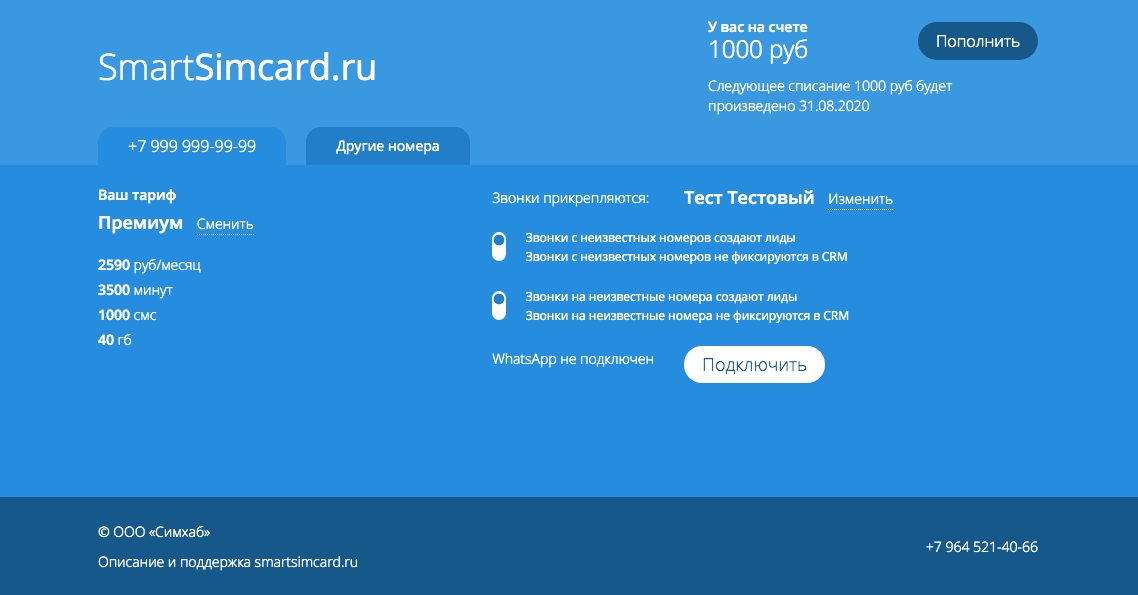Screen dimensions: 1138x595
Task: Click Изменить next to Тест Тестовый
Action: pyautogui.click(x=860, y=199)
